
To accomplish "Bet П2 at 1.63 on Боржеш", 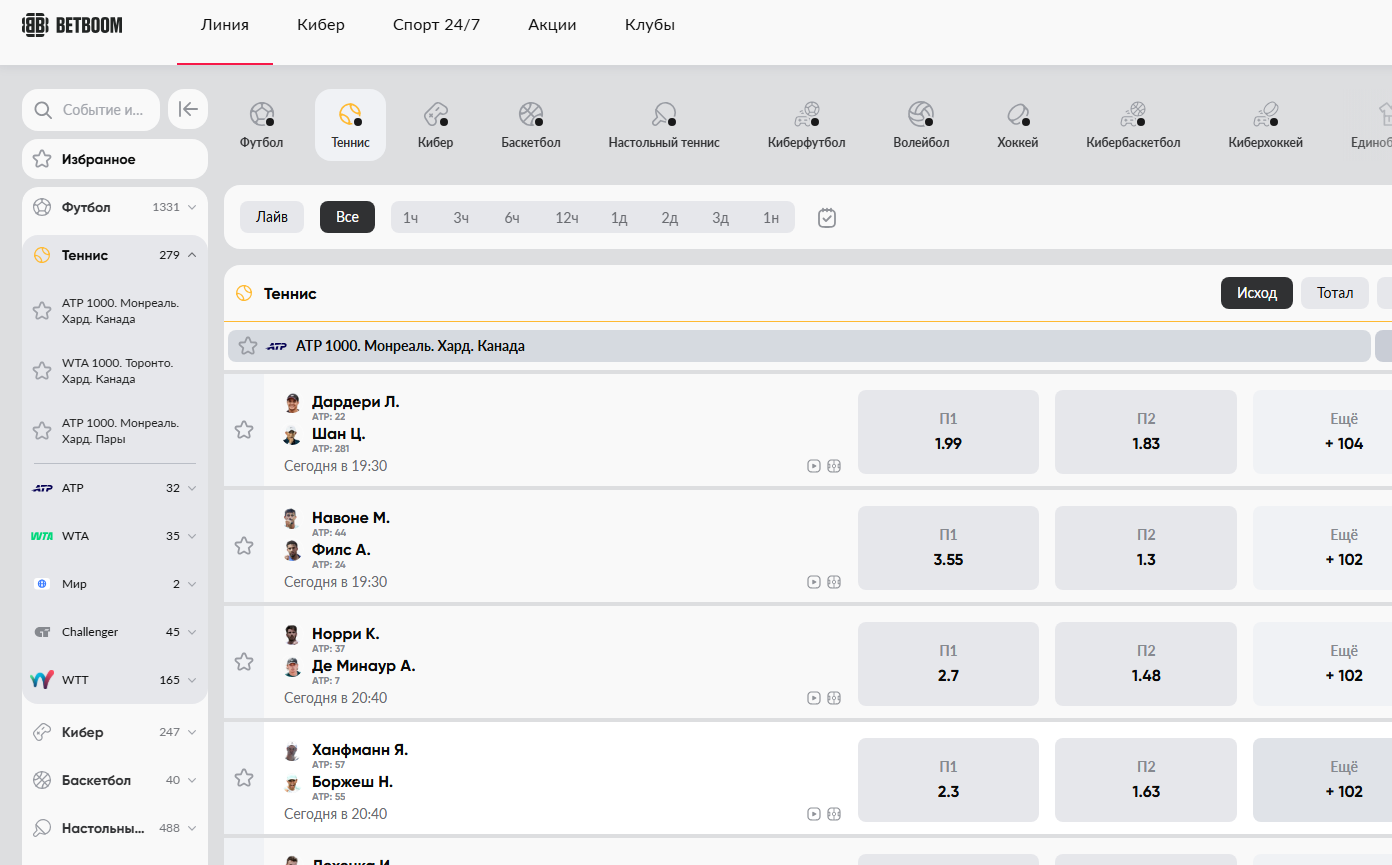I will 1146,780.
